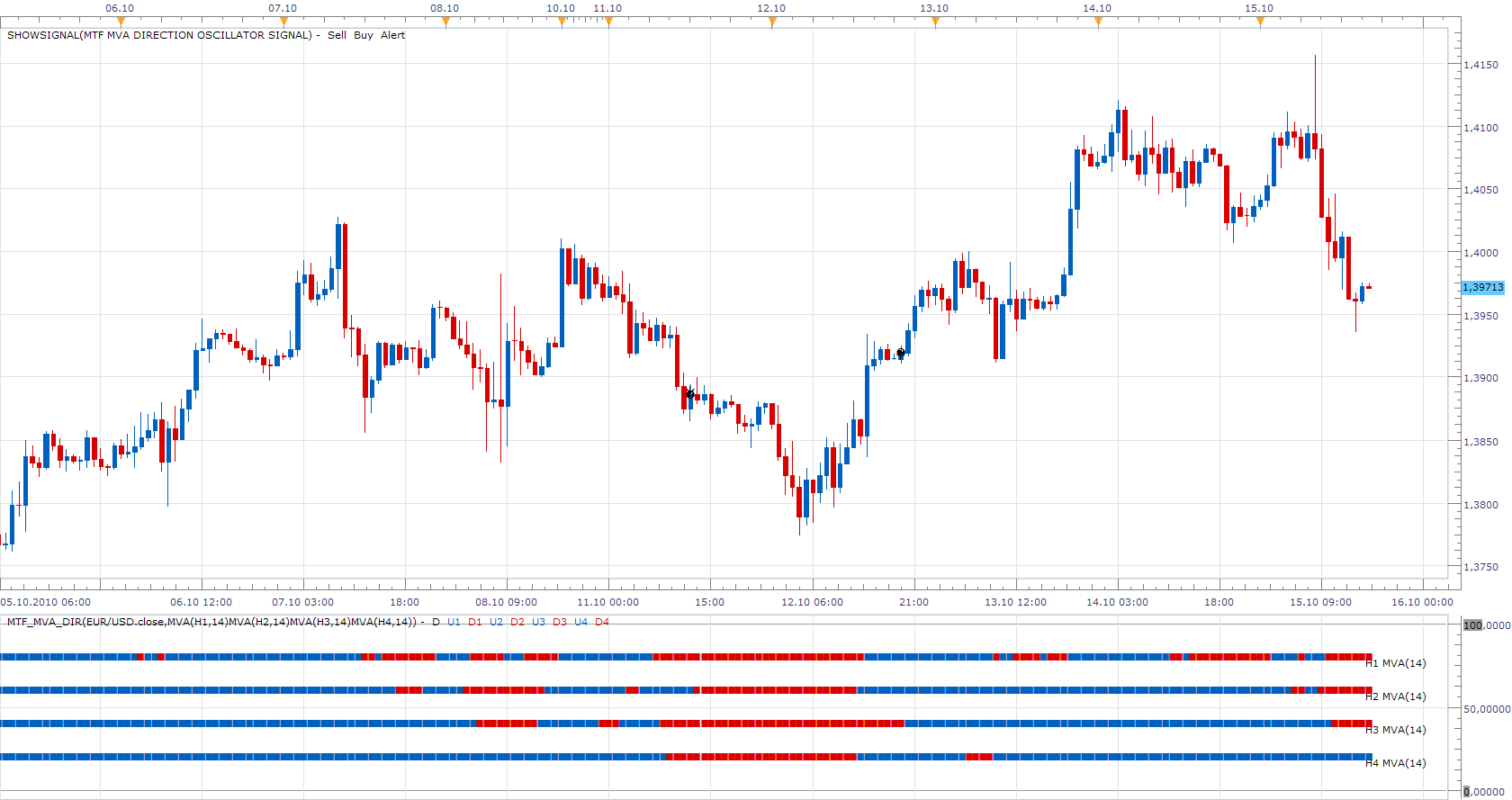1512x800 pixels.
Task: Click the red D4 legend label
Action: point(602,622)
